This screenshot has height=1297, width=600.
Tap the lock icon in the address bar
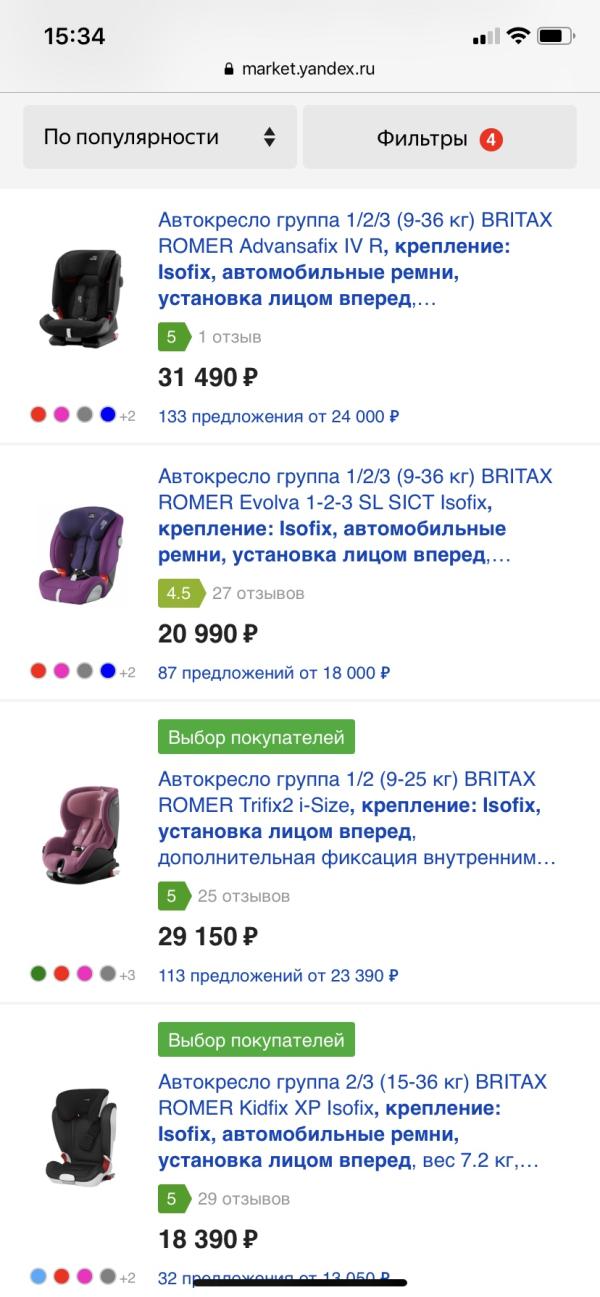coord(229,70)
